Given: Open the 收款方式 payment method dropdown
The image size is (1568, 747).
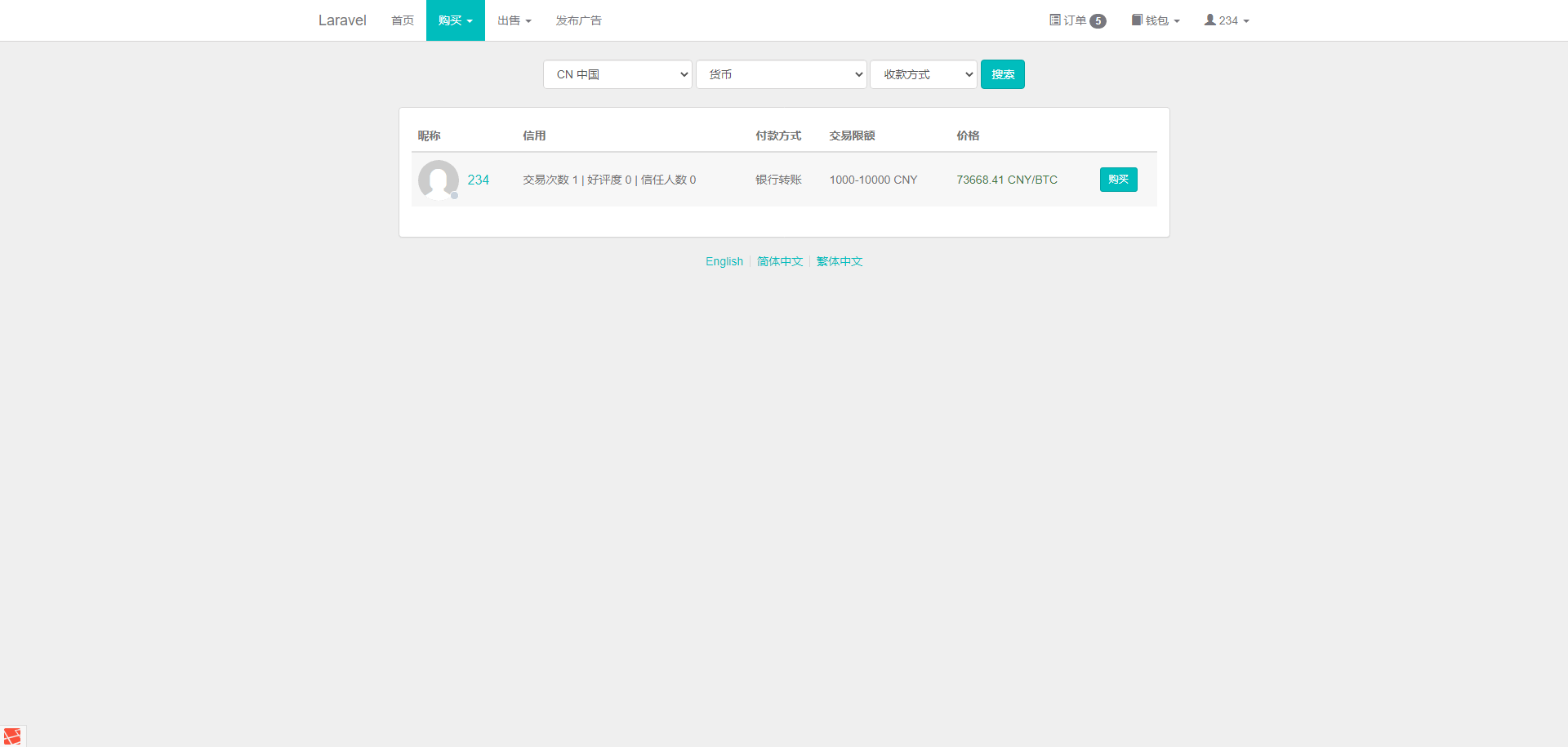Looking at the screenshot, I should pos(923,74).
